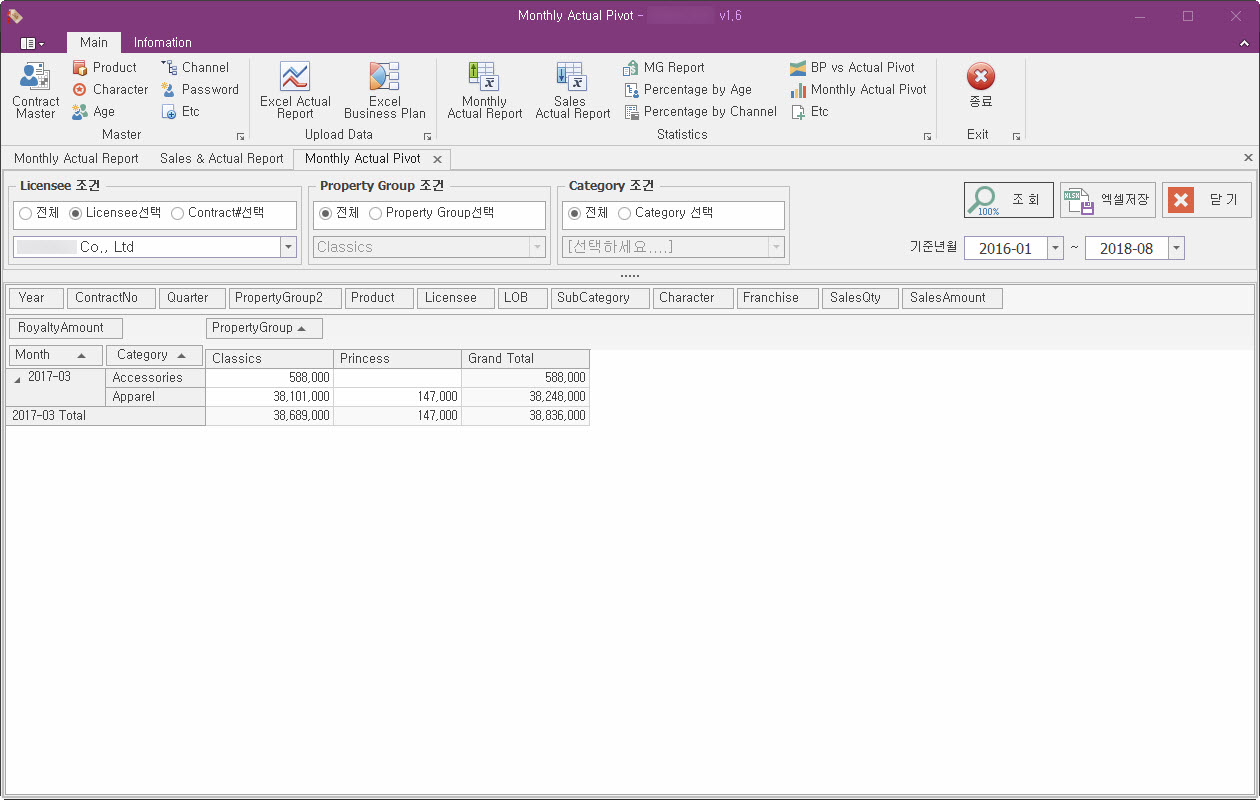Open the Character master
Screen dimensions: 1260x800
pyautogui.click(x=110, y=89)
